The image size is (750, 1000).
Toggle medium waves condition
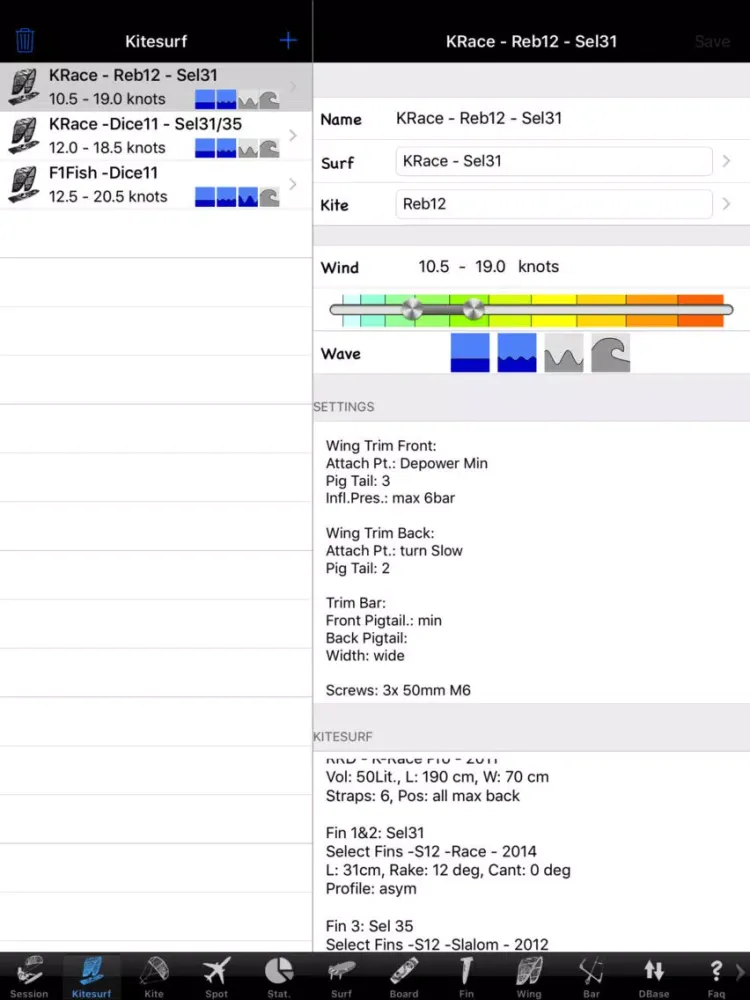tap(564, 353)
